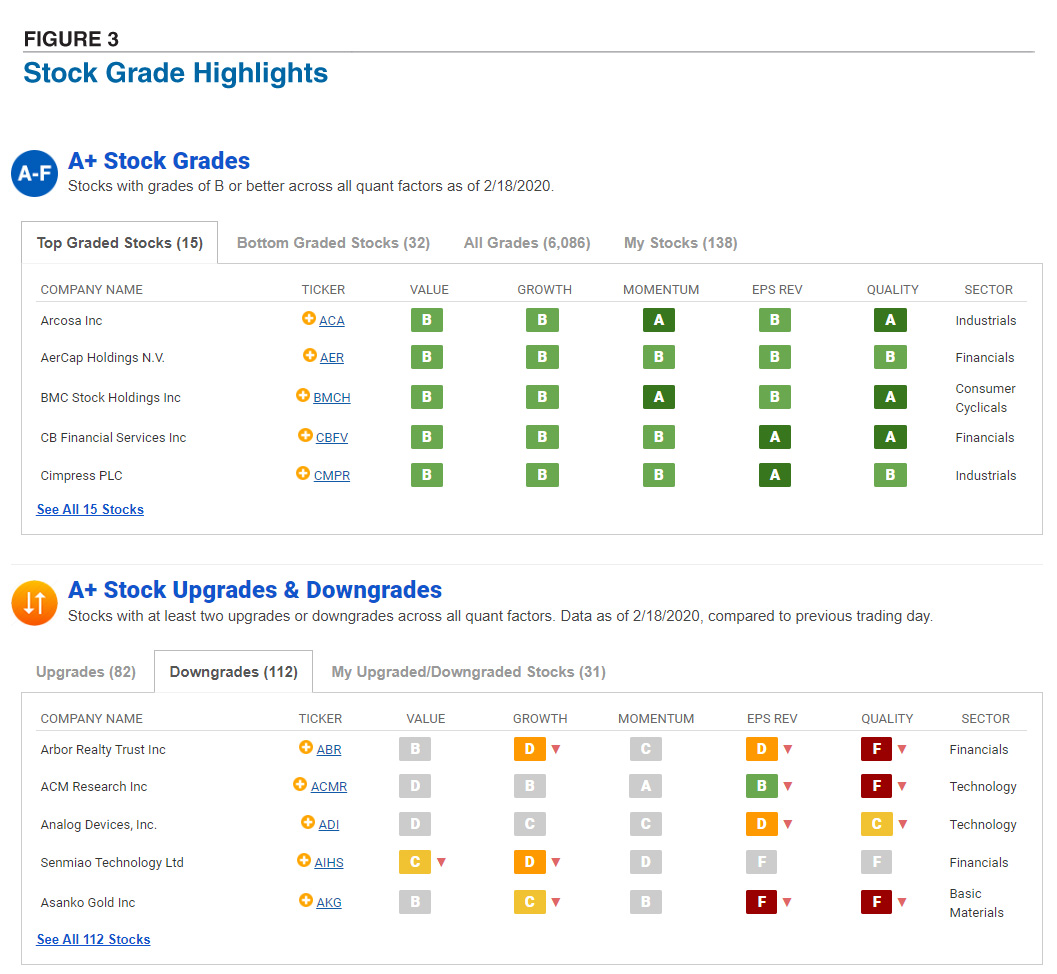The height and width of the screenshot is (974, 1057).
Task: Open the AKG ticker link
Action: [329, 903]
